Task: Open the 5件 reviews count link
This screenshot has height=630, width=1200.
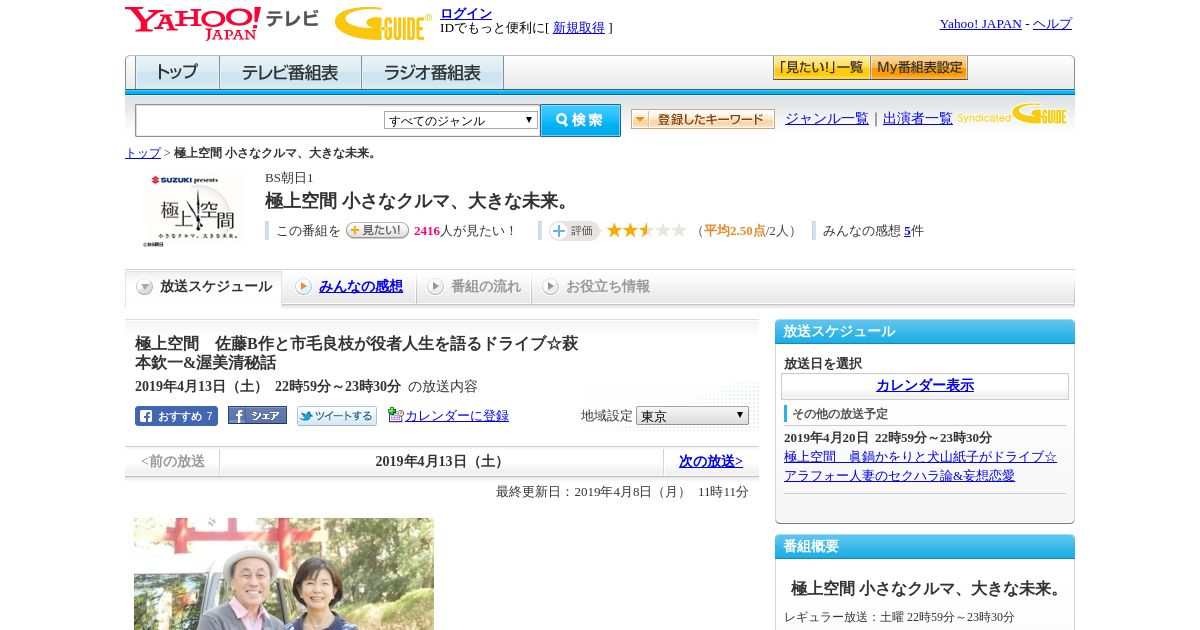Action: 907,231
